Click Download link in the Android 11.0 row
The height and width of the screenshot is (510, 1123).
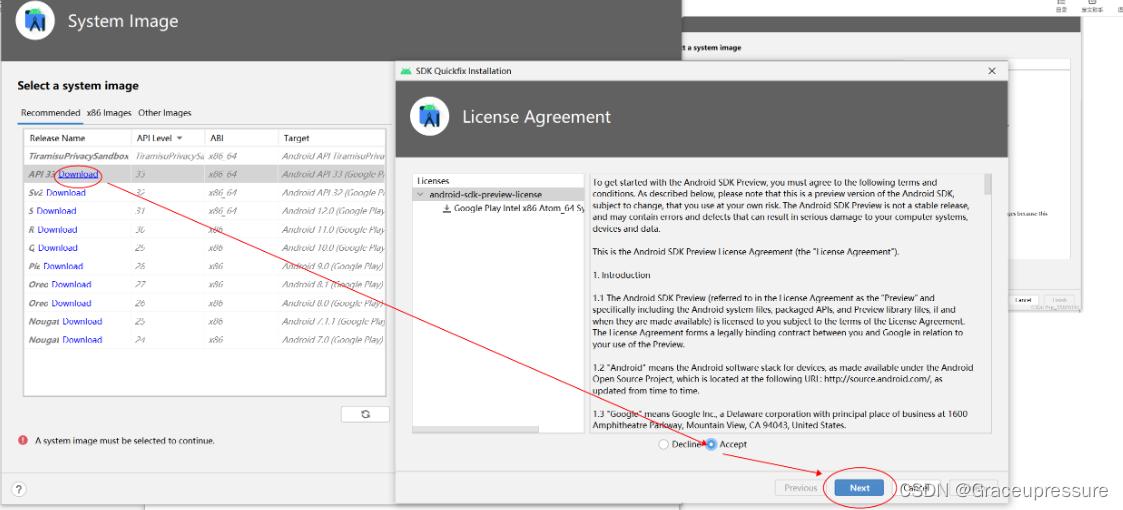(57, 230)
